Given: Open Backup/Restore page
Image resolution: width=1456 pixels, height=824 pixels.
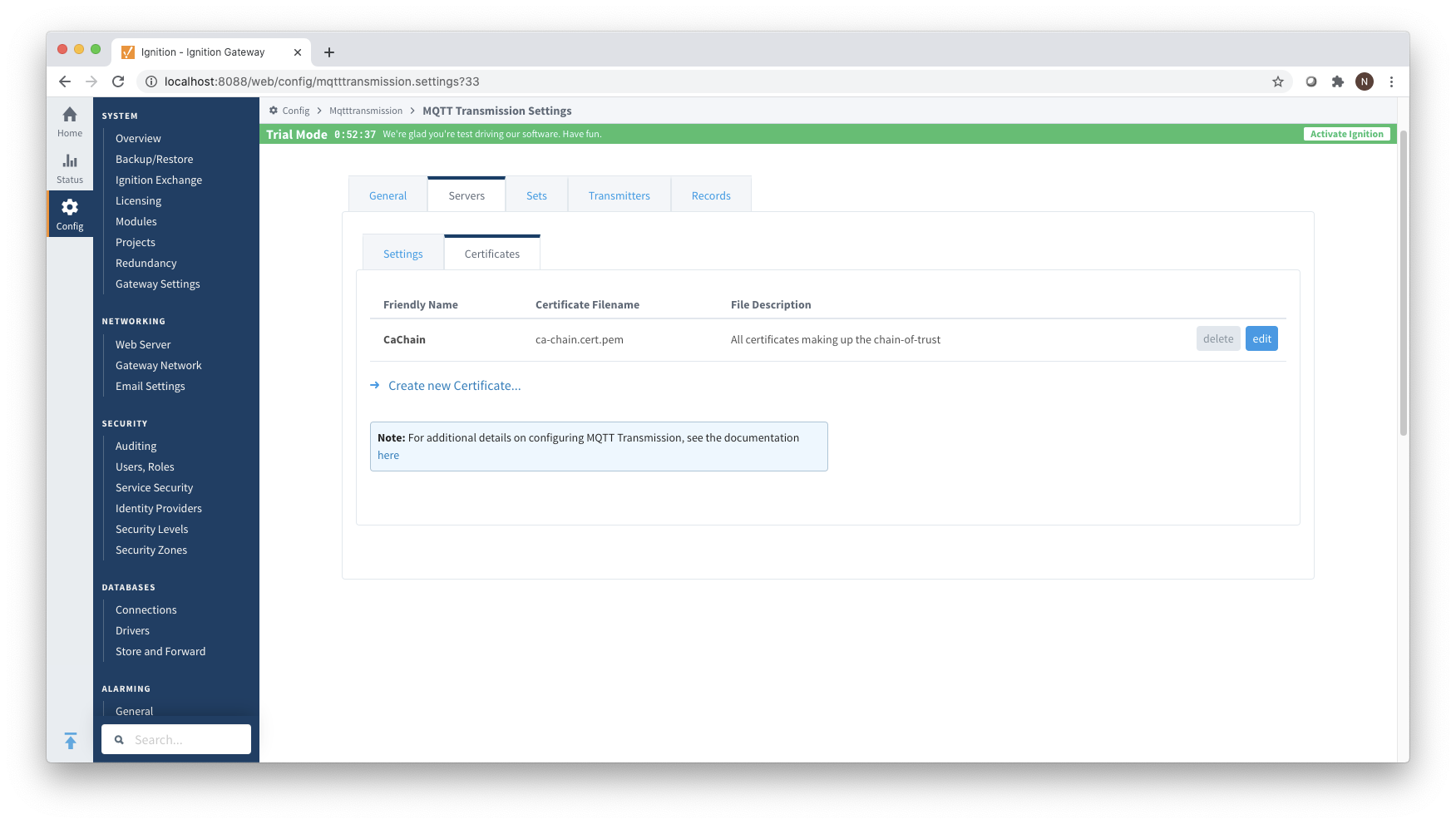Looking at the screenshot, I should coord(154,159).
